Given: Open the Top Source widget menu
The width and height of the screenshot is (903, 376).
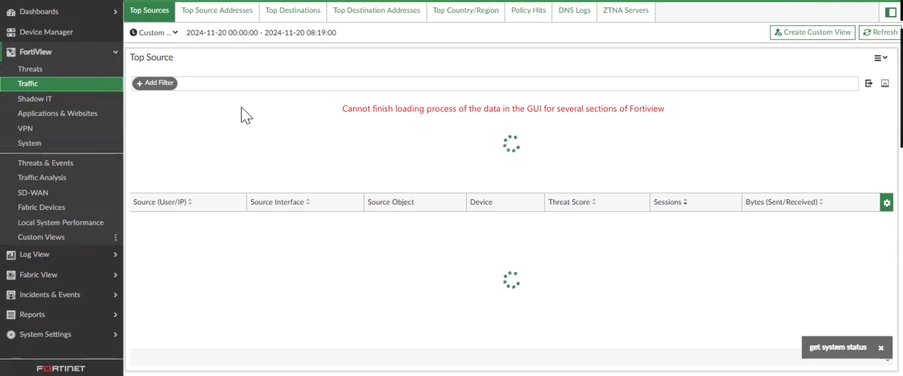Looking at the screenshot, I should point(881,58).
